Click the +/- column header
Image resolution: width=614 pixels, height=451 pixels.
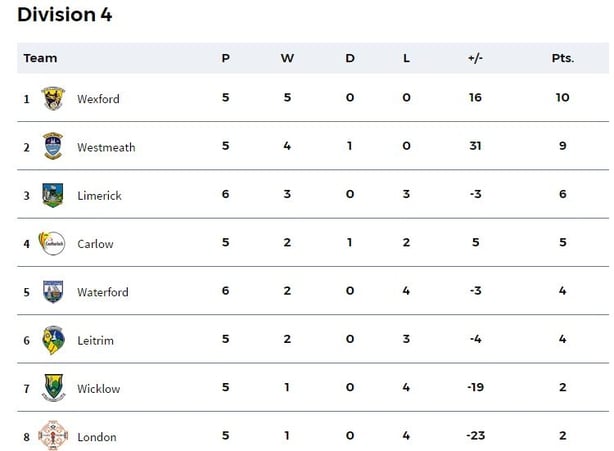pos(475,58)
